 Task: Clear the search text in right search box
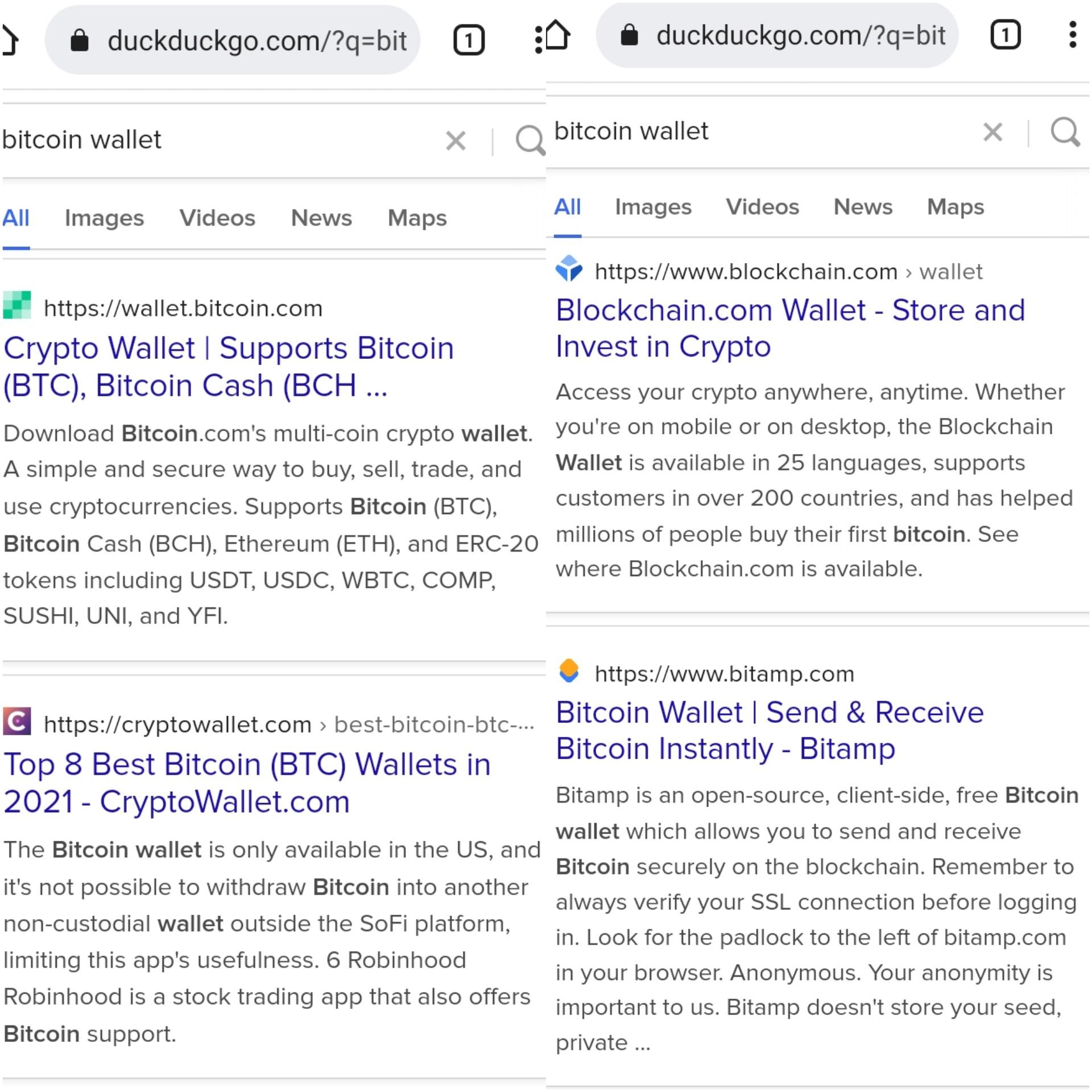click(992, 131)
